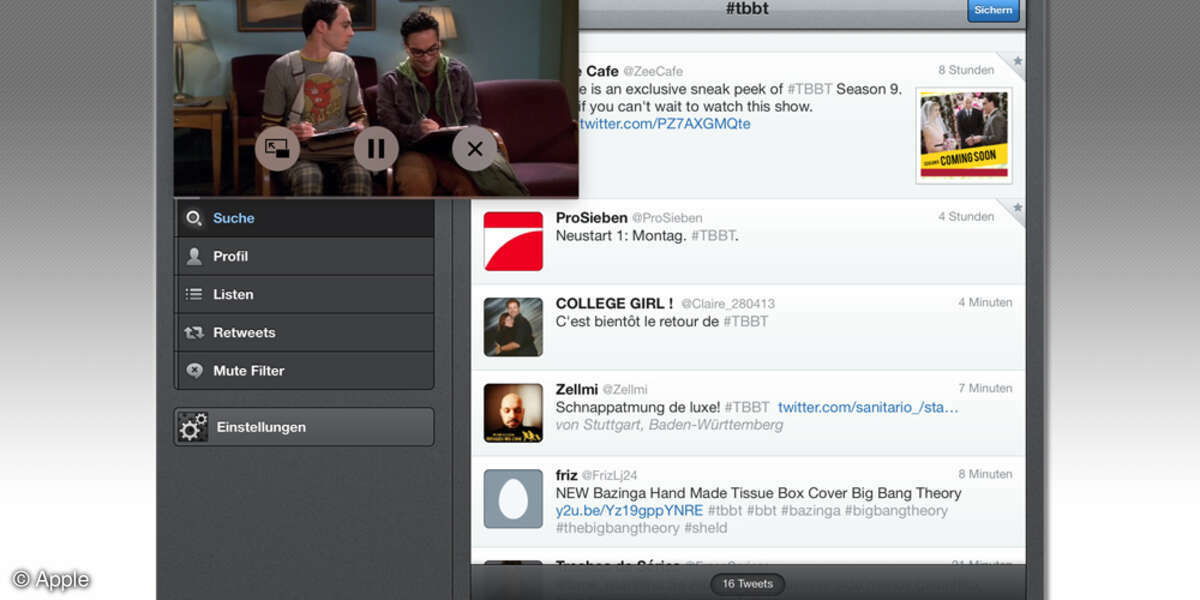Image resolution: width=1200 pixels, height=600 pixels.
Task: Click the #tbbt search title in header
Action: pyautogui.click(x=747, y=9)
